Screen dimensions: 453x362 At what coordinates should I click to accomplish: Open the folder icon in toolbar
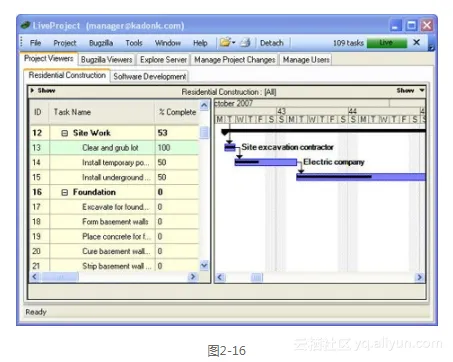225,43
